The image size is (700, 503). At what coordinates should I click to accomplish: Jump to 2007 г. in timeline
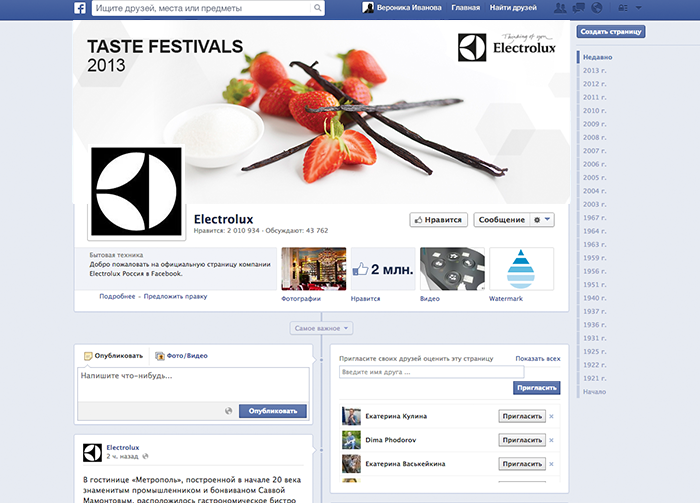(595, 151)
